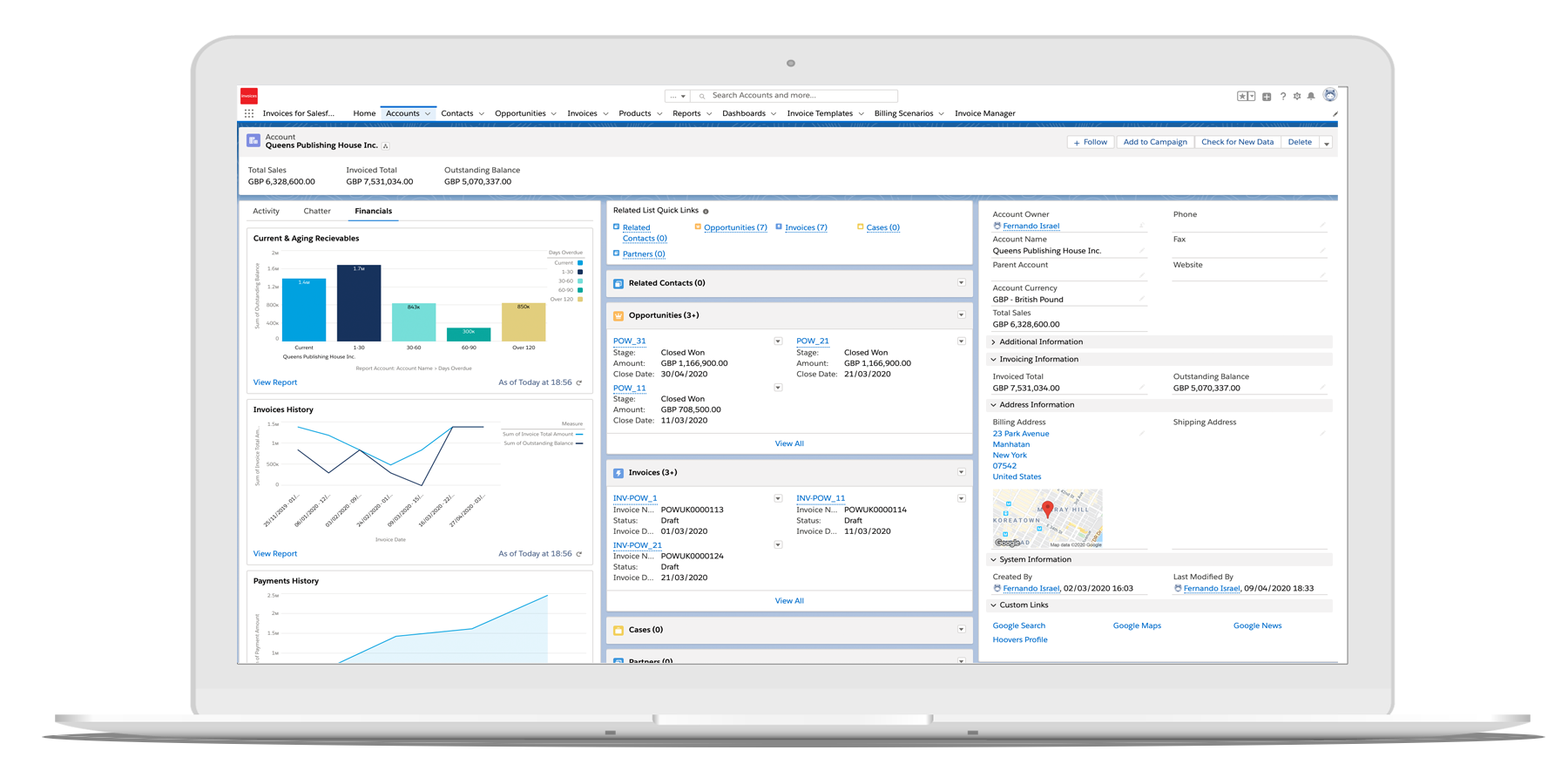Click the 1-30 days overdue legend swatch
The width and height of the screenshot is (1568, 784).
pyautogui.click(x=580, y=272)
